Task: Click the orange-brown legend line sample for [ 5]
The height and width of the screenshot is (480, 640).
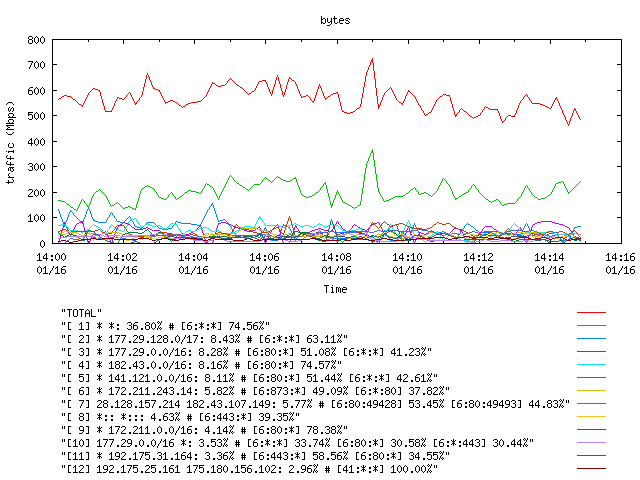Action: pos(591,378)
